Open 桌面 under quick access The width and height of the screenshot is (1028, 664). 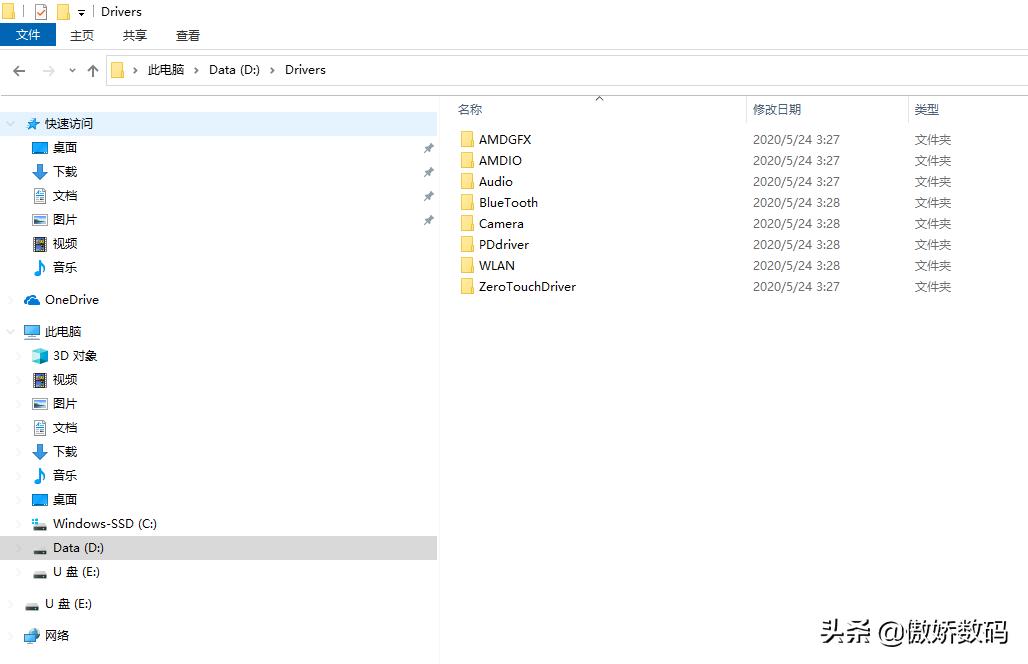[65, 147]
